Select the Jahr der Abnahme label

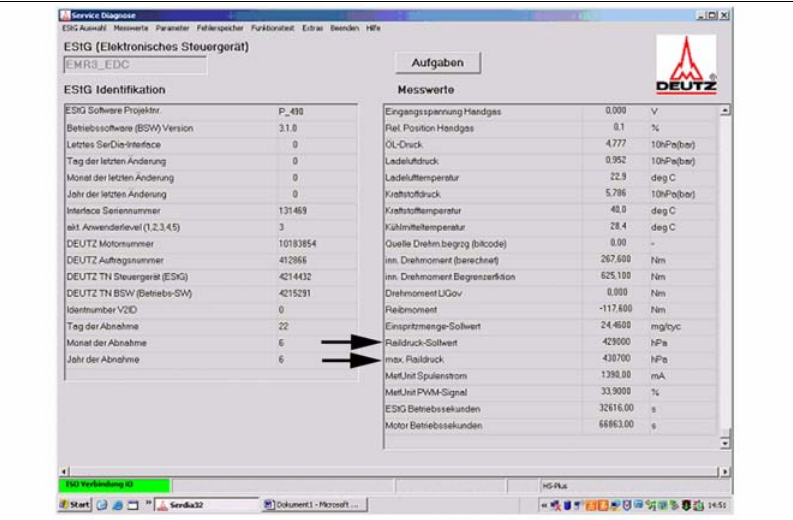pos(103,360)
